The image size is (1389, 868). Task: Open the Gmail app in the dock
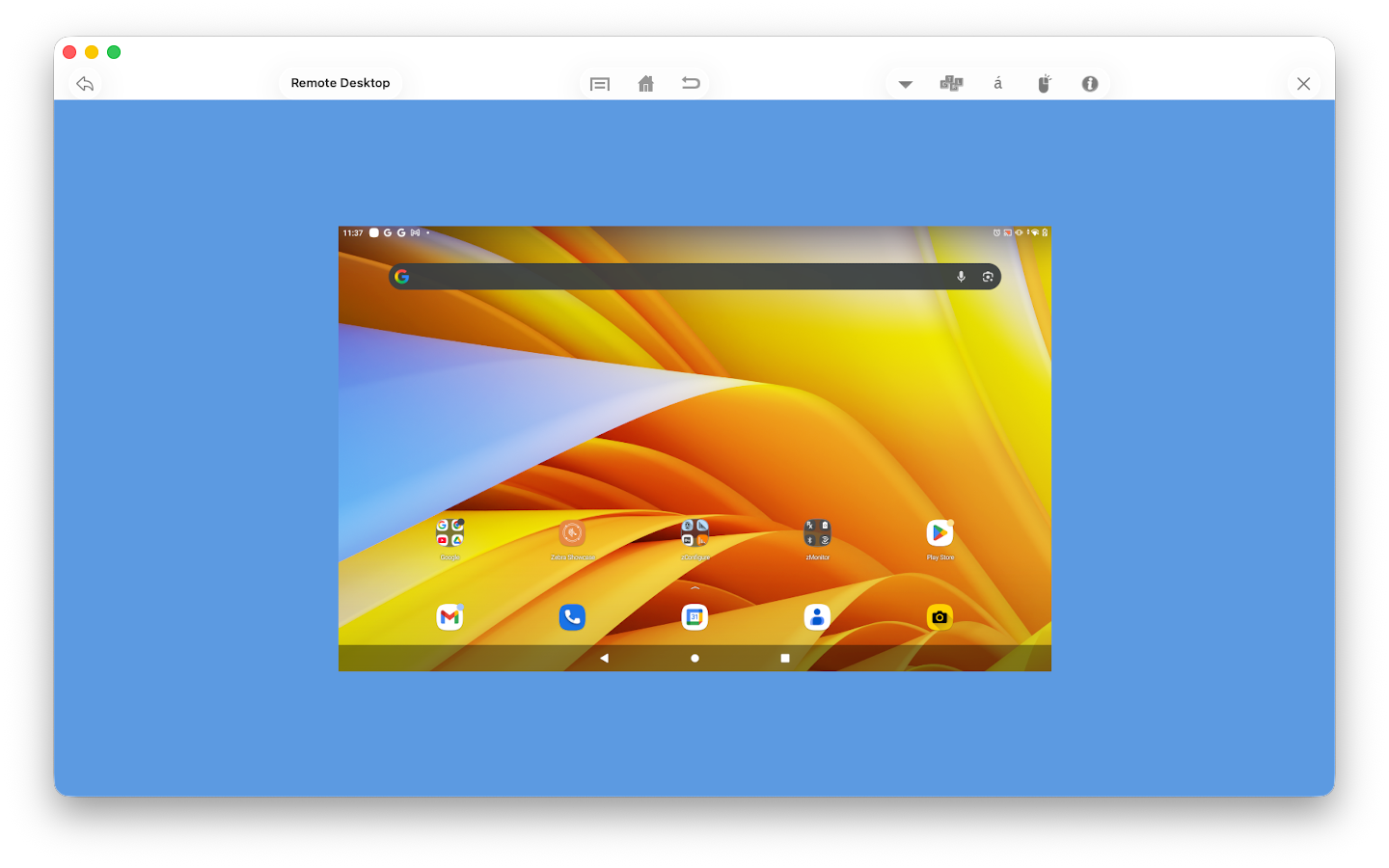pyautogui.click(x=449, y=617)
